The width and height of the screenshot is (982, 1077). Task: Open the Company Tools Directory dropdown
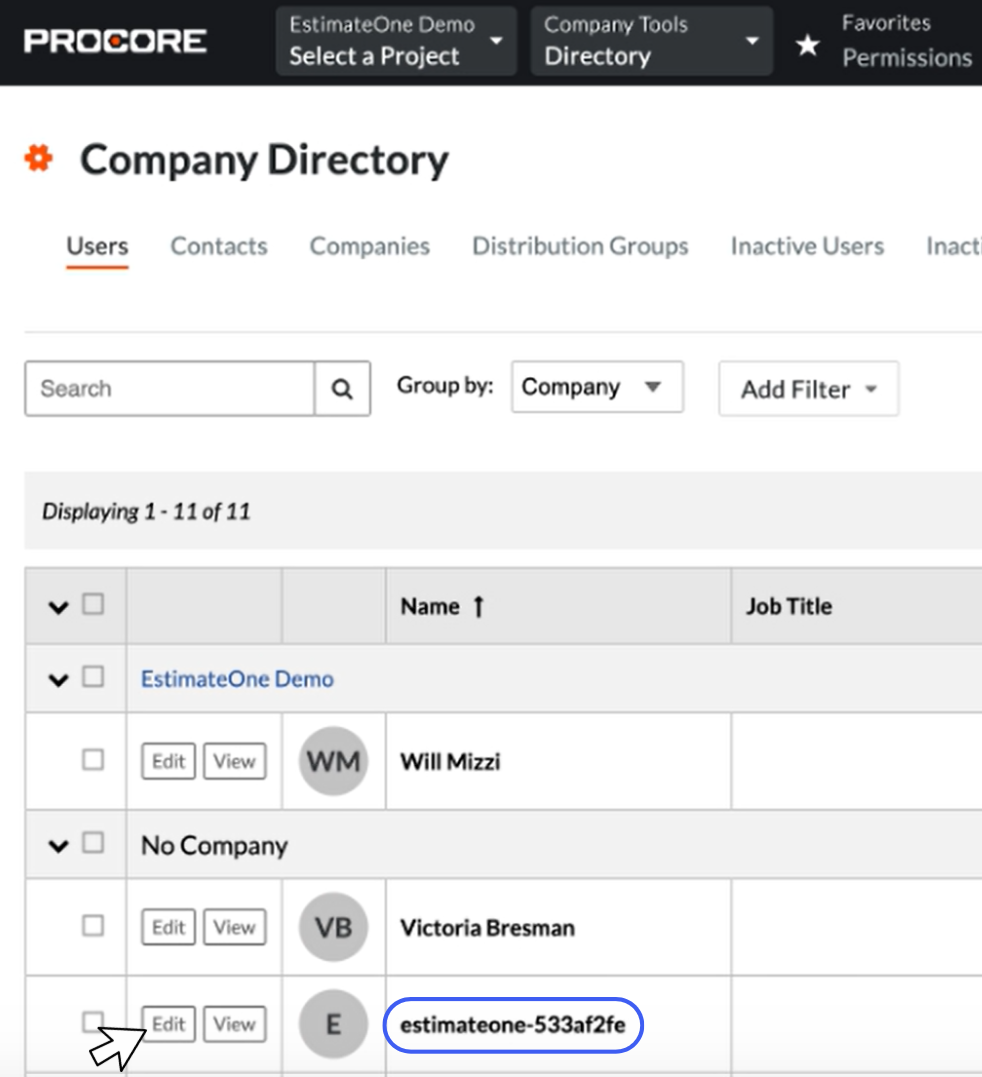coord(652,41)
